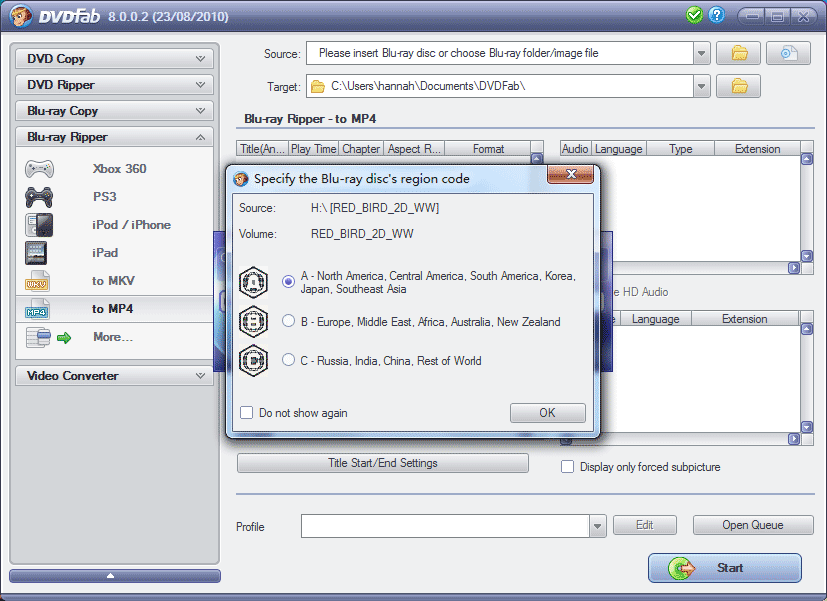The image size is (827, 601).
Task: Click the region B globe icon
Action: click(254, 322)
